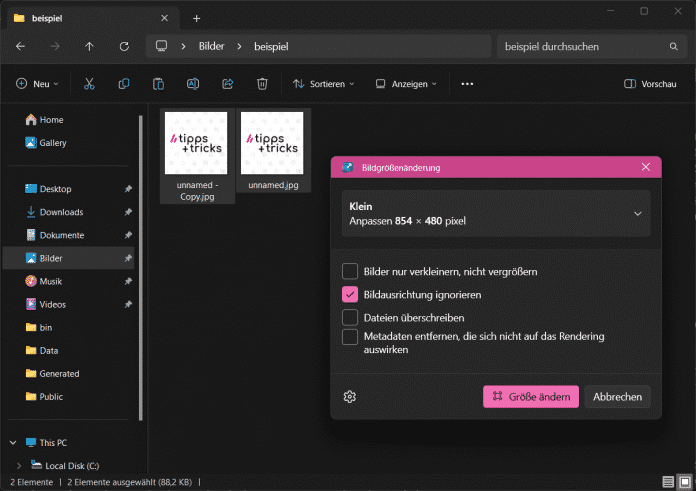Open the three-dots more options menu
Viewport: 696px width, 491px height.
coord(467,84)
